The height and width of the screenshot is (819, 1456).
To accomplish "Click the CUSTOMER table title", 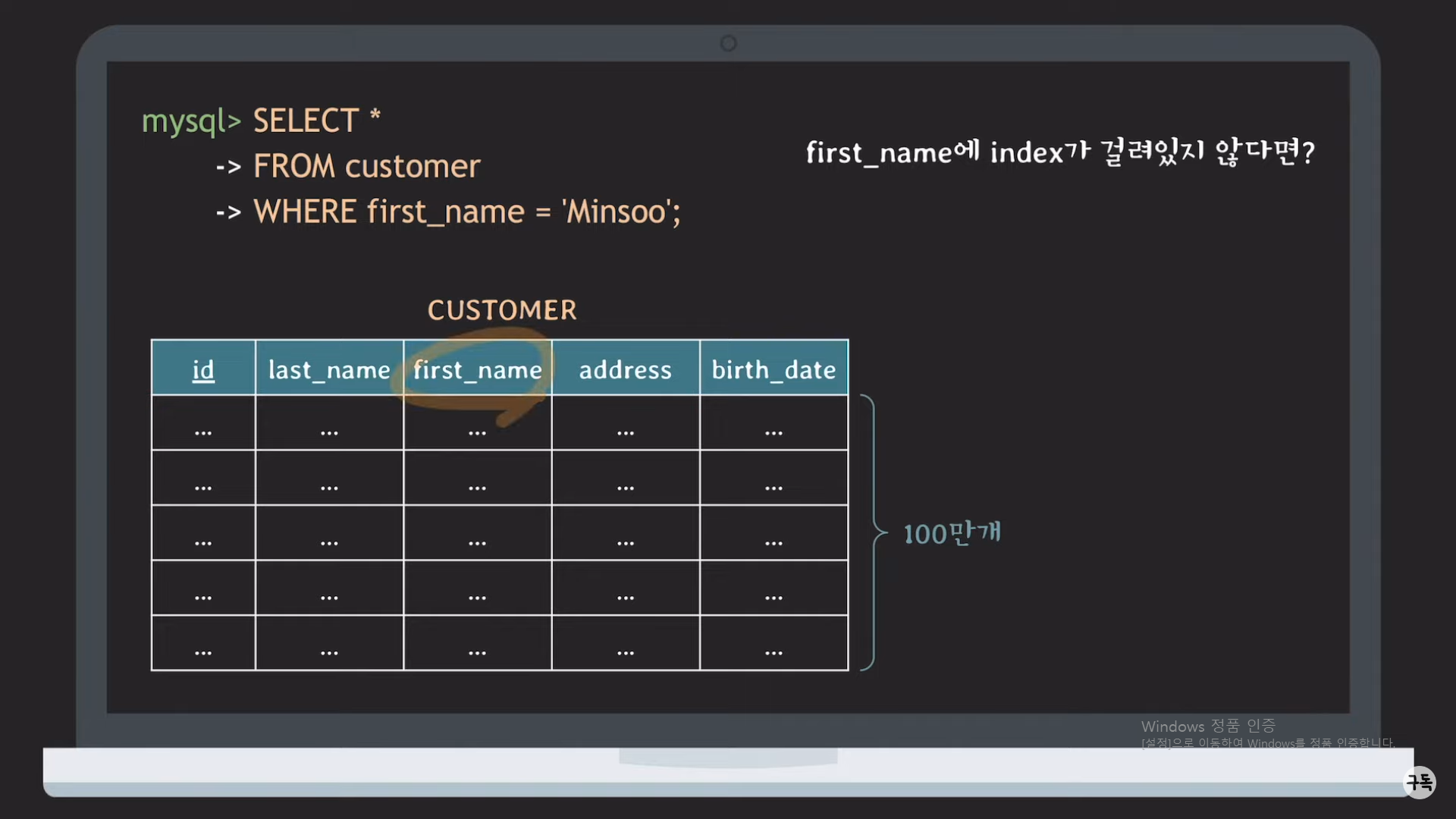I will click(502, 310).
